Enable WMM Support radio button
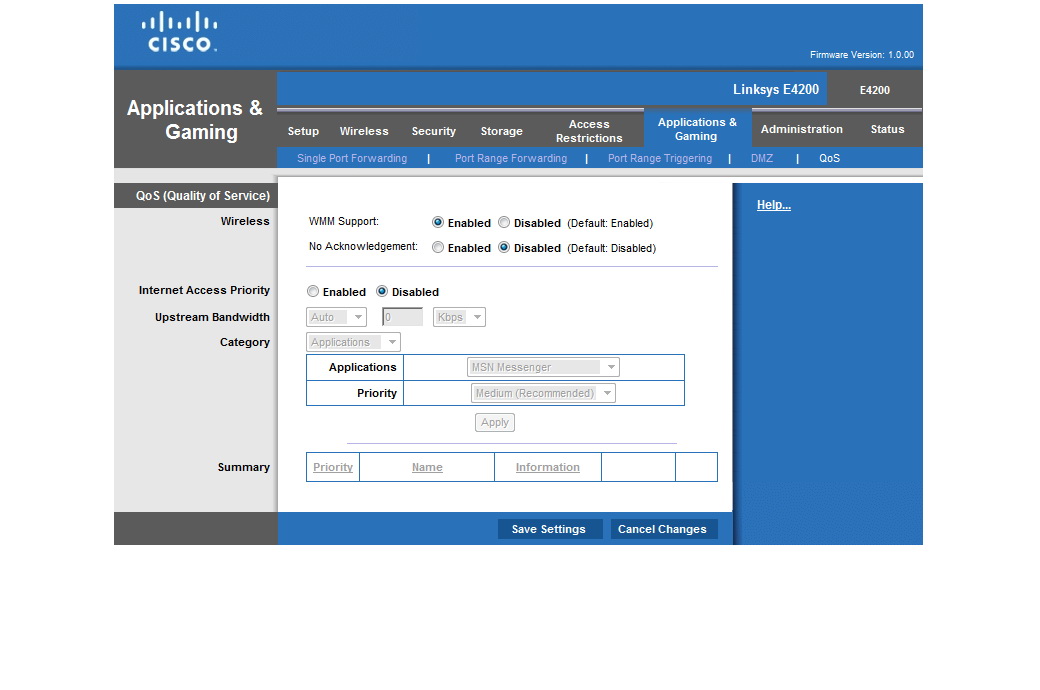1040x690 pixels. tap(438, 223)
